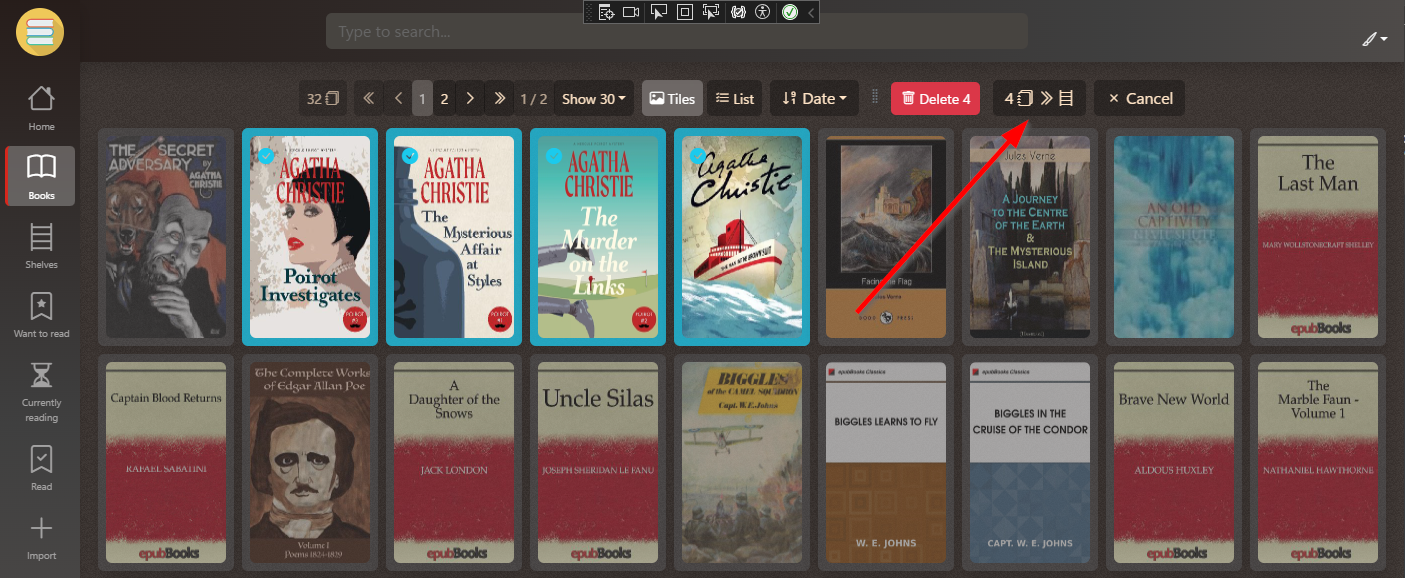Select the Captain Blood Returns cover

click(166, 463)
